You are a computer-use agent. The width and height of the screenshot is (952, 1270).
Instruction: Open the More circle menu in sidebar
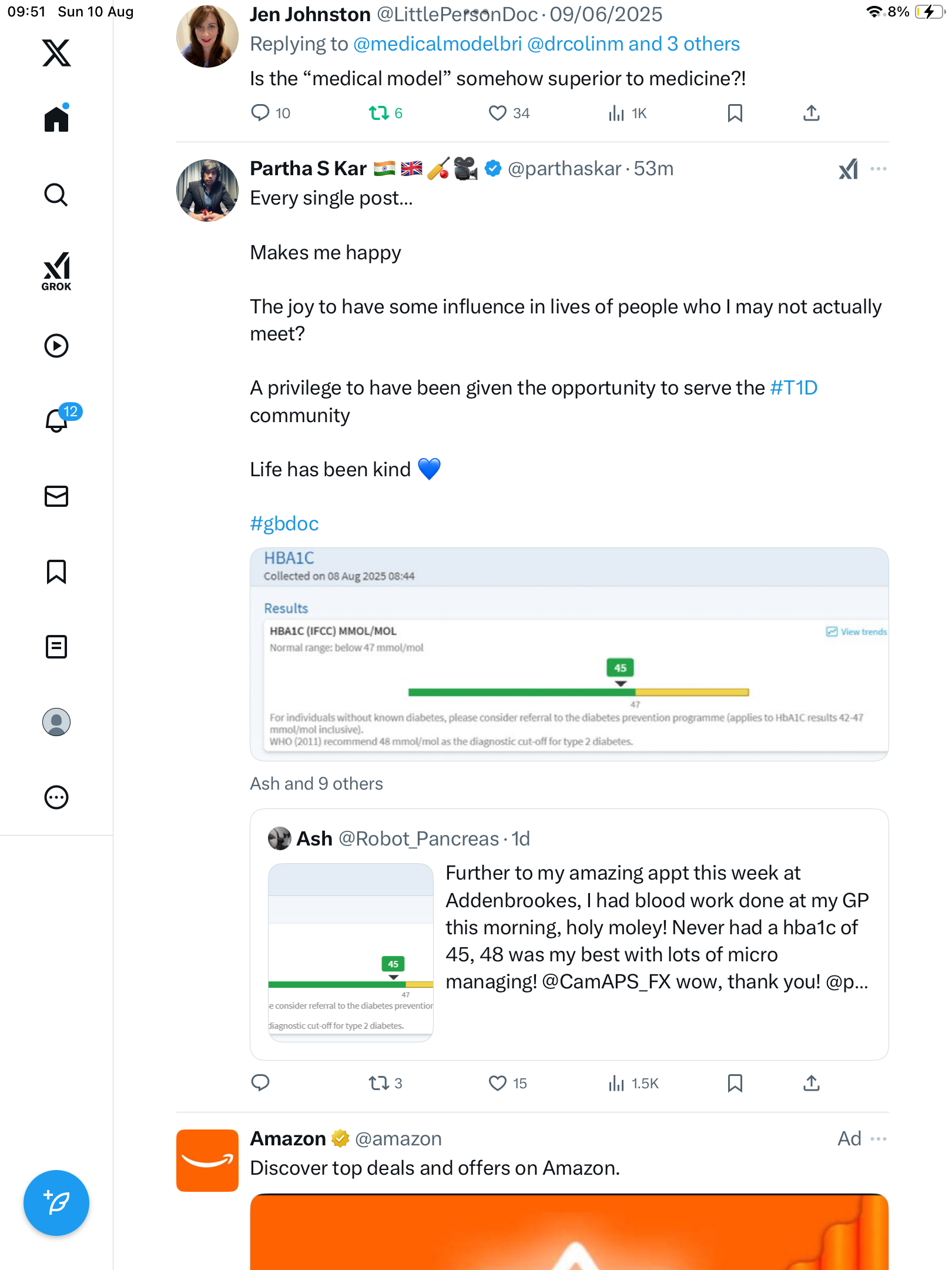(56, 797)
